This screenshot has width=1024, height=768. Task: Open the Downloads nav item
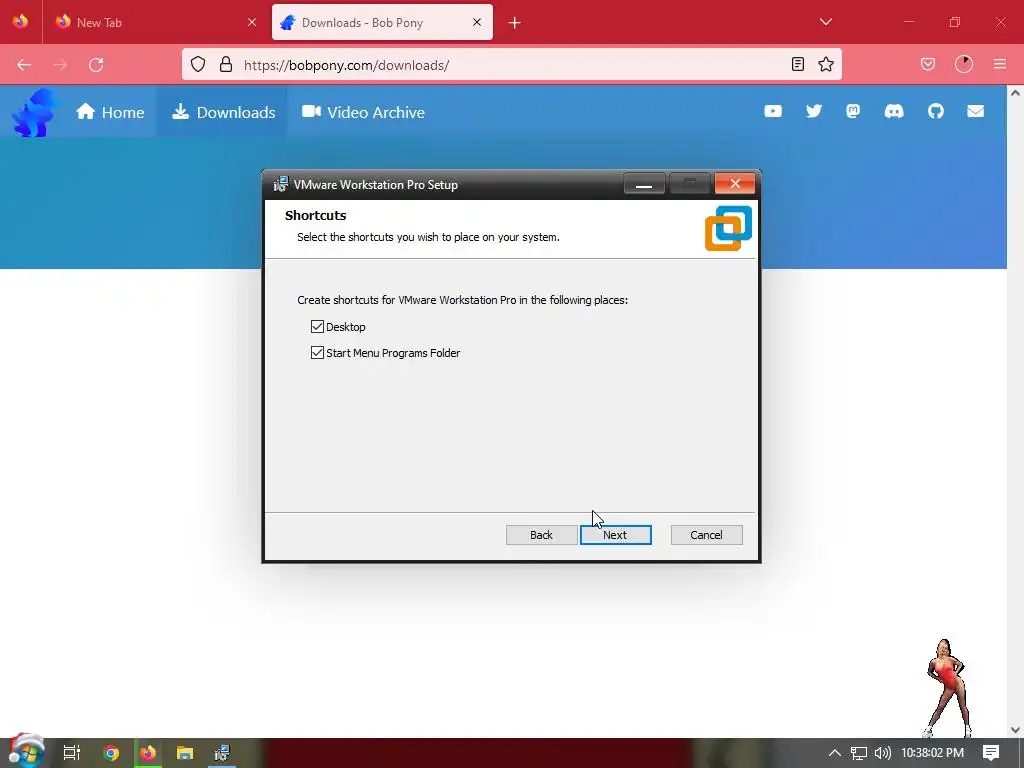point(223,112)
